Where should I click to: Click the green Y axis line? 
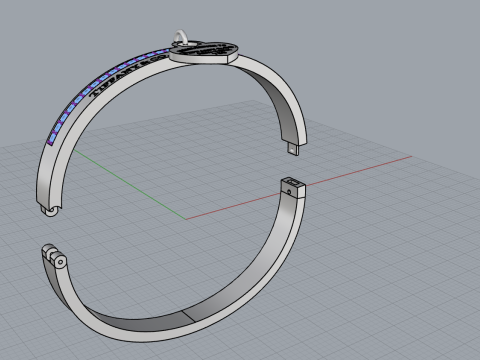[x=130, y=185]
